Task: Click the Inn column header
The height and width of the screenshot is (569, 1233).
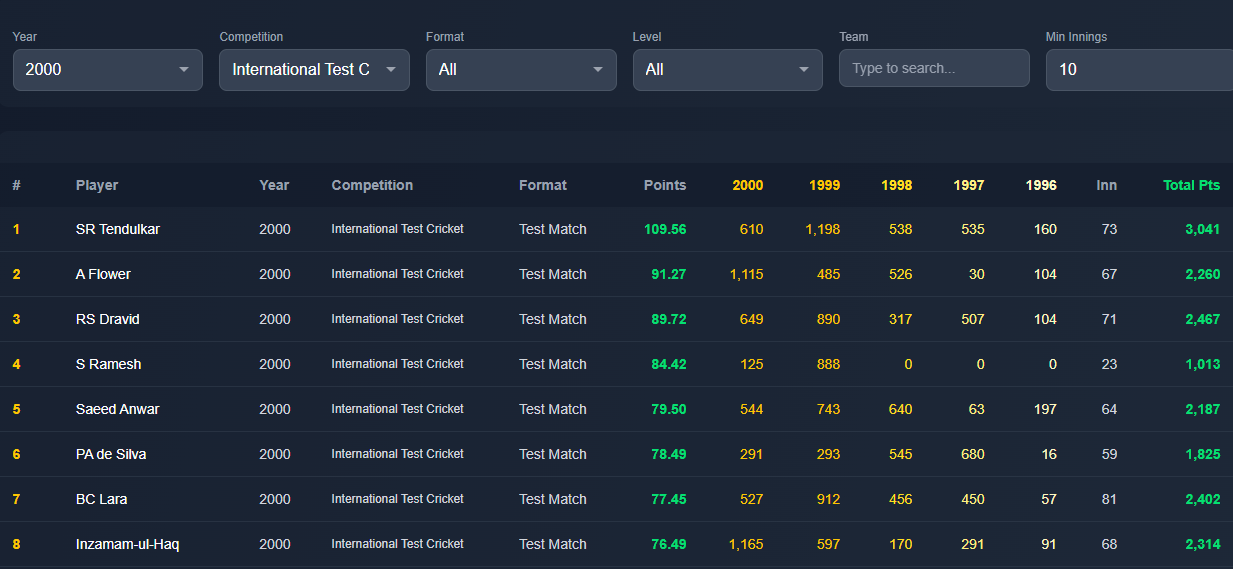Action: pyautogui.click(x=1106, y=185)
